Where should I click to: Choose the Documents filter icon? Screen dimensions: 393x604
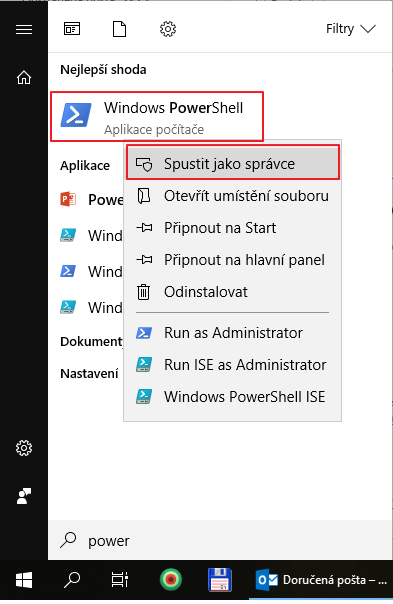[x=119, y=29]
